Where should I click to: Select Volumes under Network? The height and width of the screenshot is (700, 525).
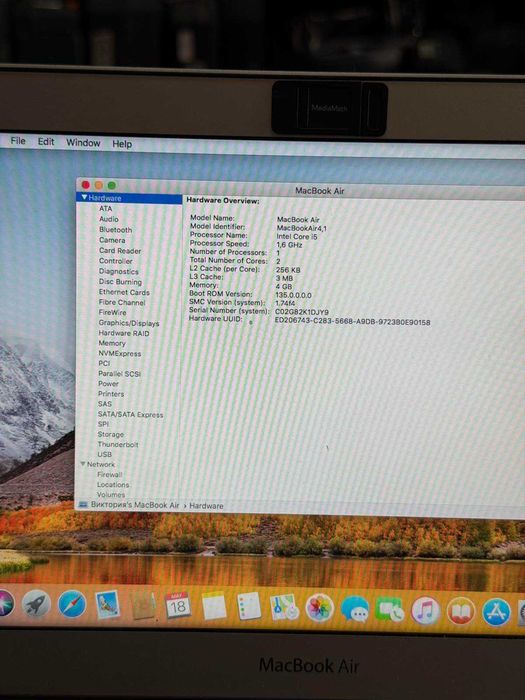click(x=111, y=494)
